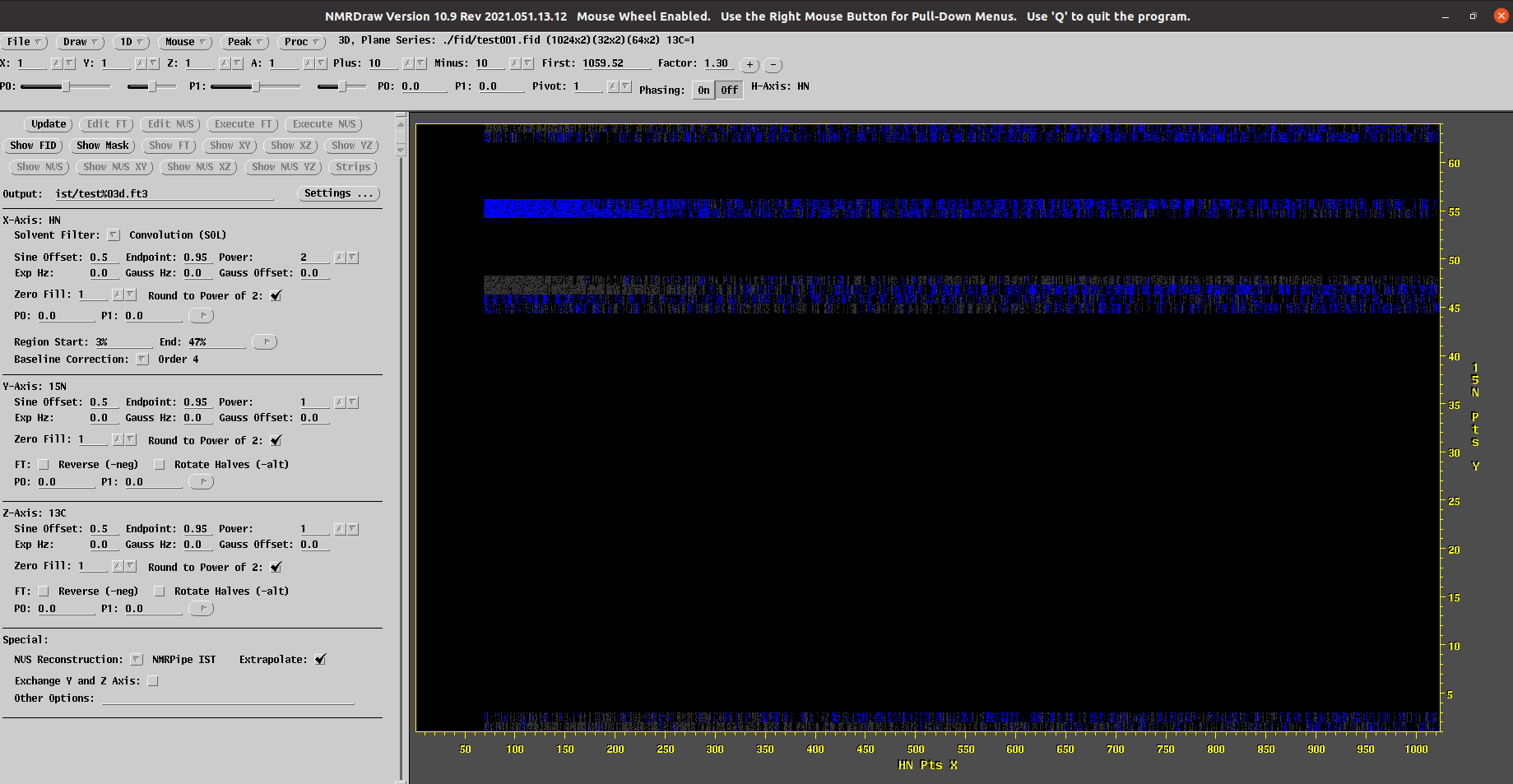Viewport: 1513px width, 784px height.
Task: Open the Settings ... button
Action: click(338, 193)
